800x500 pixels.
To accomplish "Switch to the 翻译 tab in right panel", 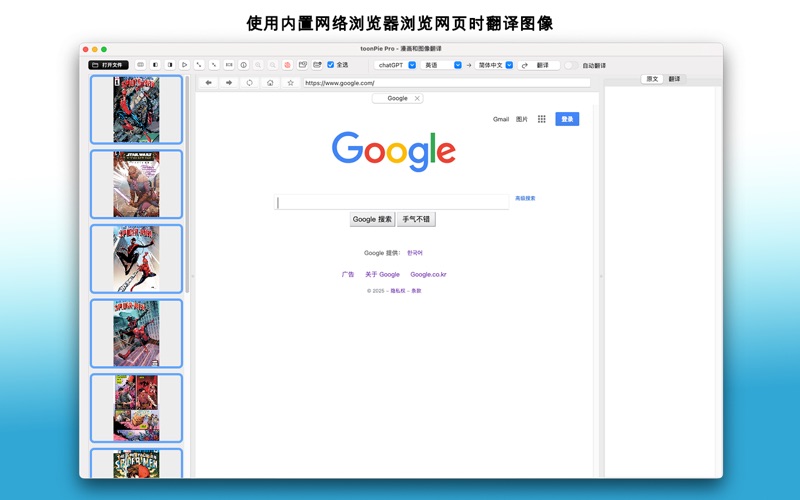I will (x=674, y=79).
